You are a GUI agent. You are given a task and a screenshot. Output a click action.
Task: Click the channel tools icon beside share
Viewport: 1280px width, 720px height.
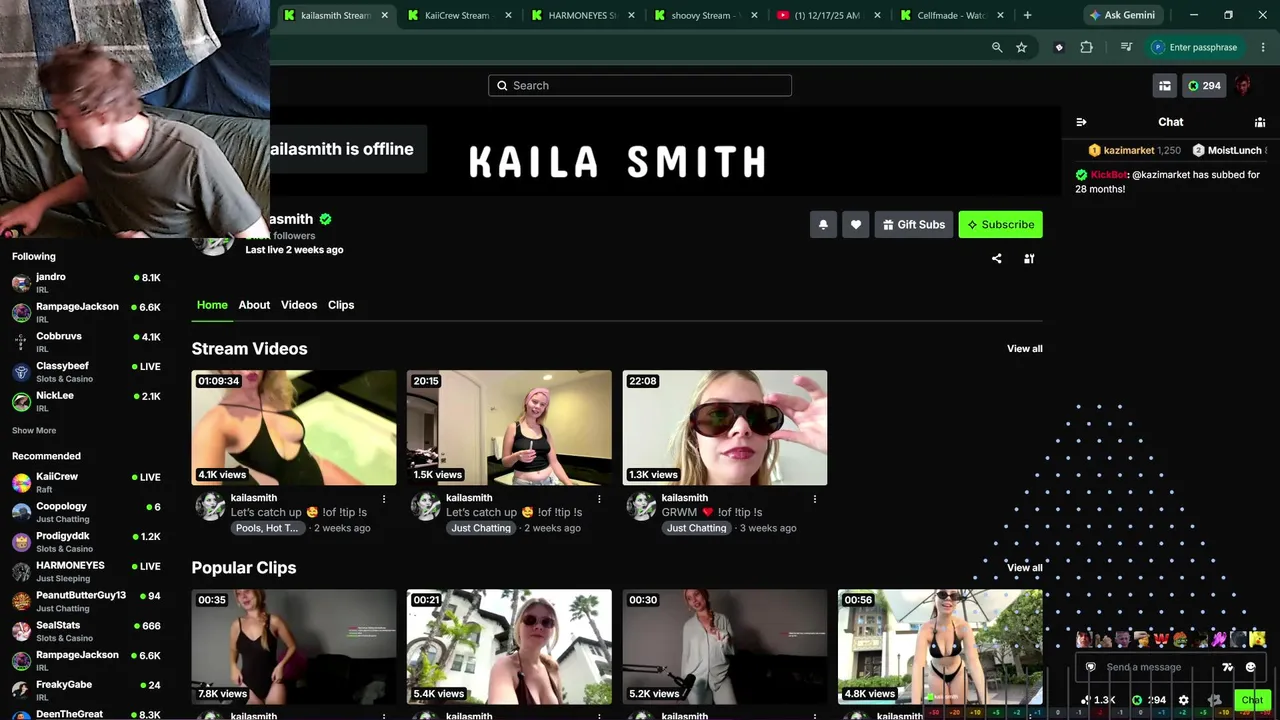(1029, 258)
